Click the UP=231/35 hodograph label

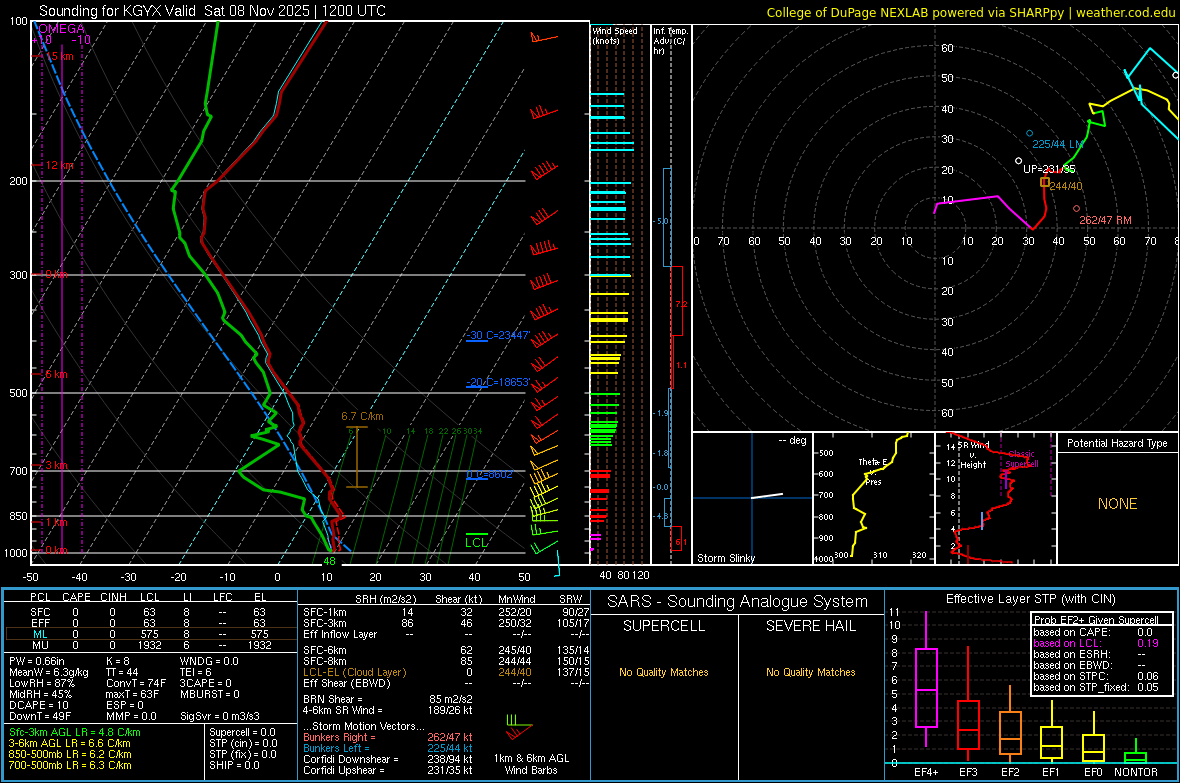click(1049, 169)
